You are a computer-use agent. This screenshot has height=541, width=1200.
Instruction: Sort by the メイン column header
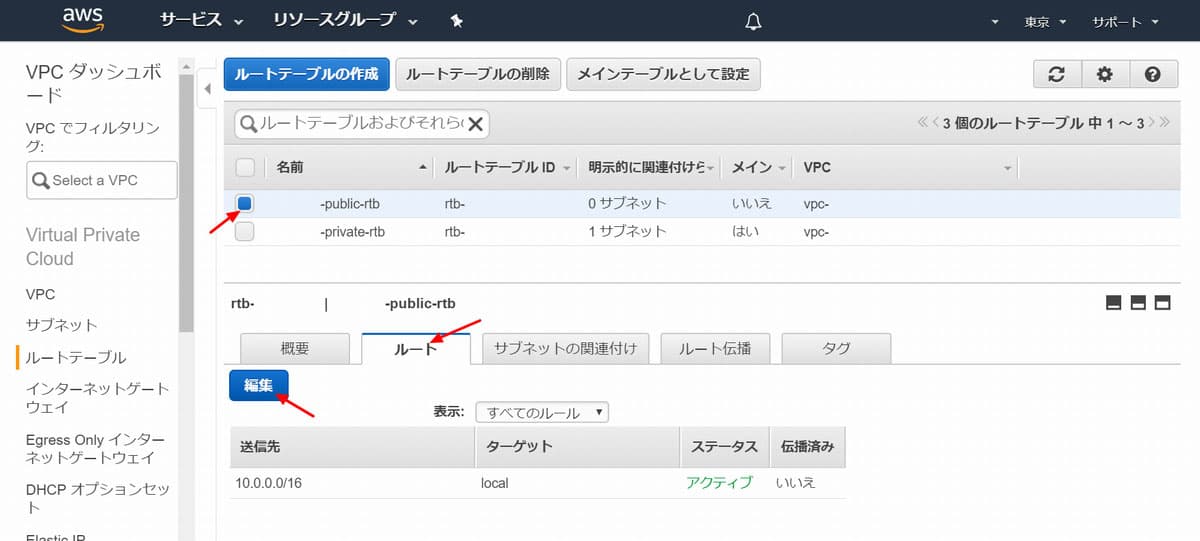pyautogui.click(x=759, y=167)
